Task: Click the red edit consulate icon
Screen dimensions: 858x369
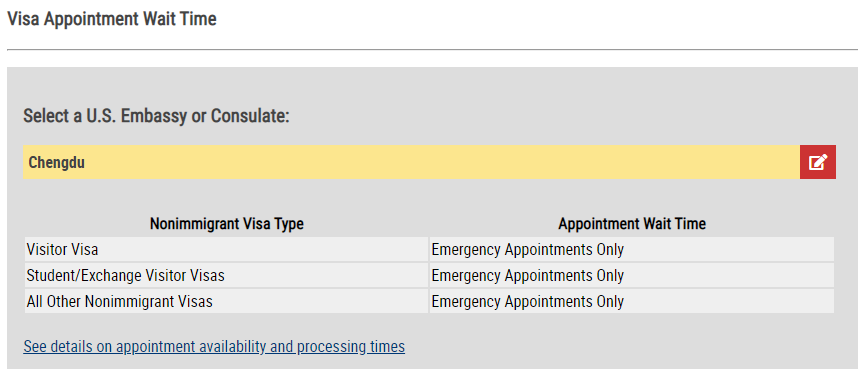Action: point(818,162)
